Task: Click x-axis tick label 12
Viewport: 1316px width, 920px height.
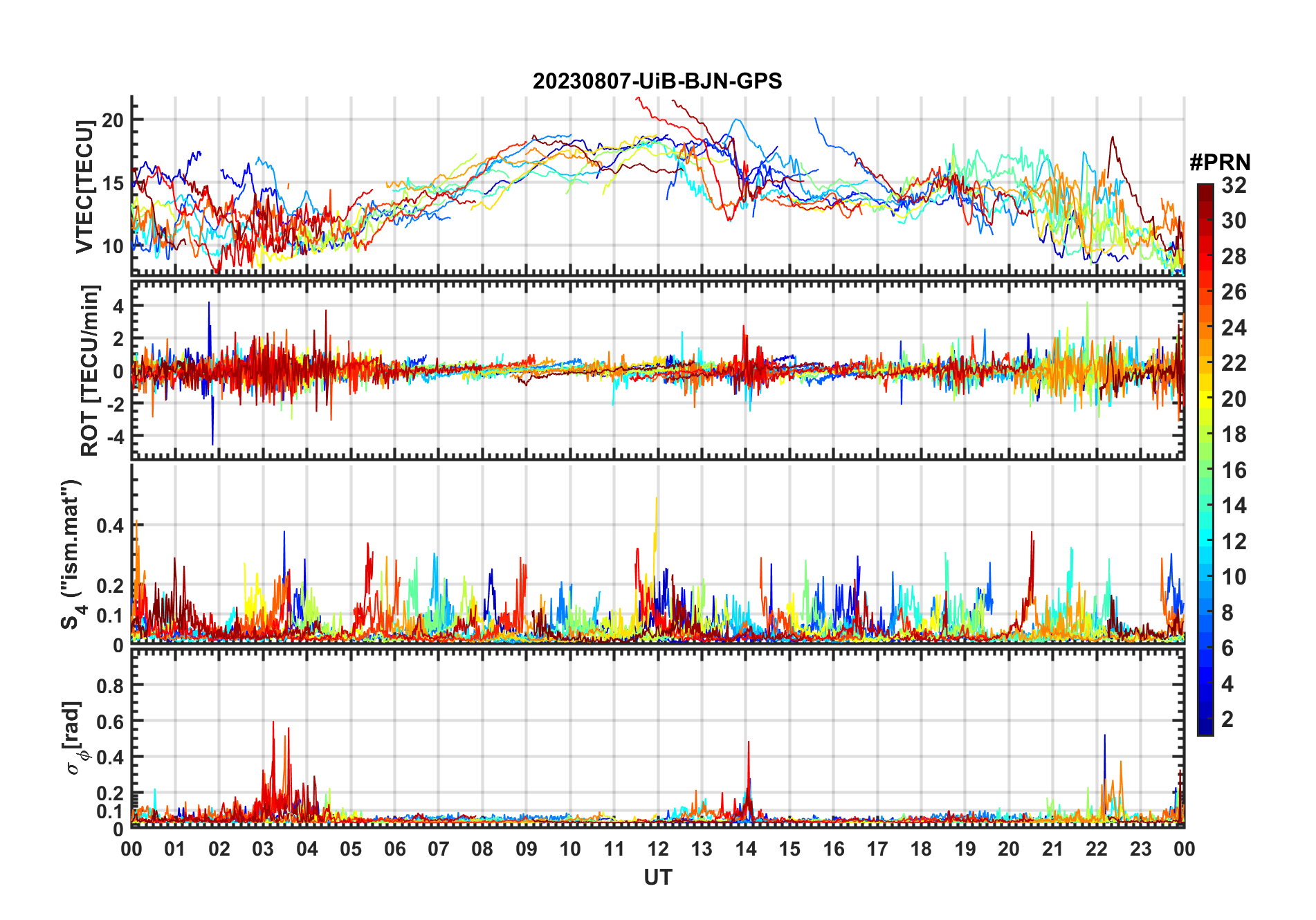Action: [657, 849]
